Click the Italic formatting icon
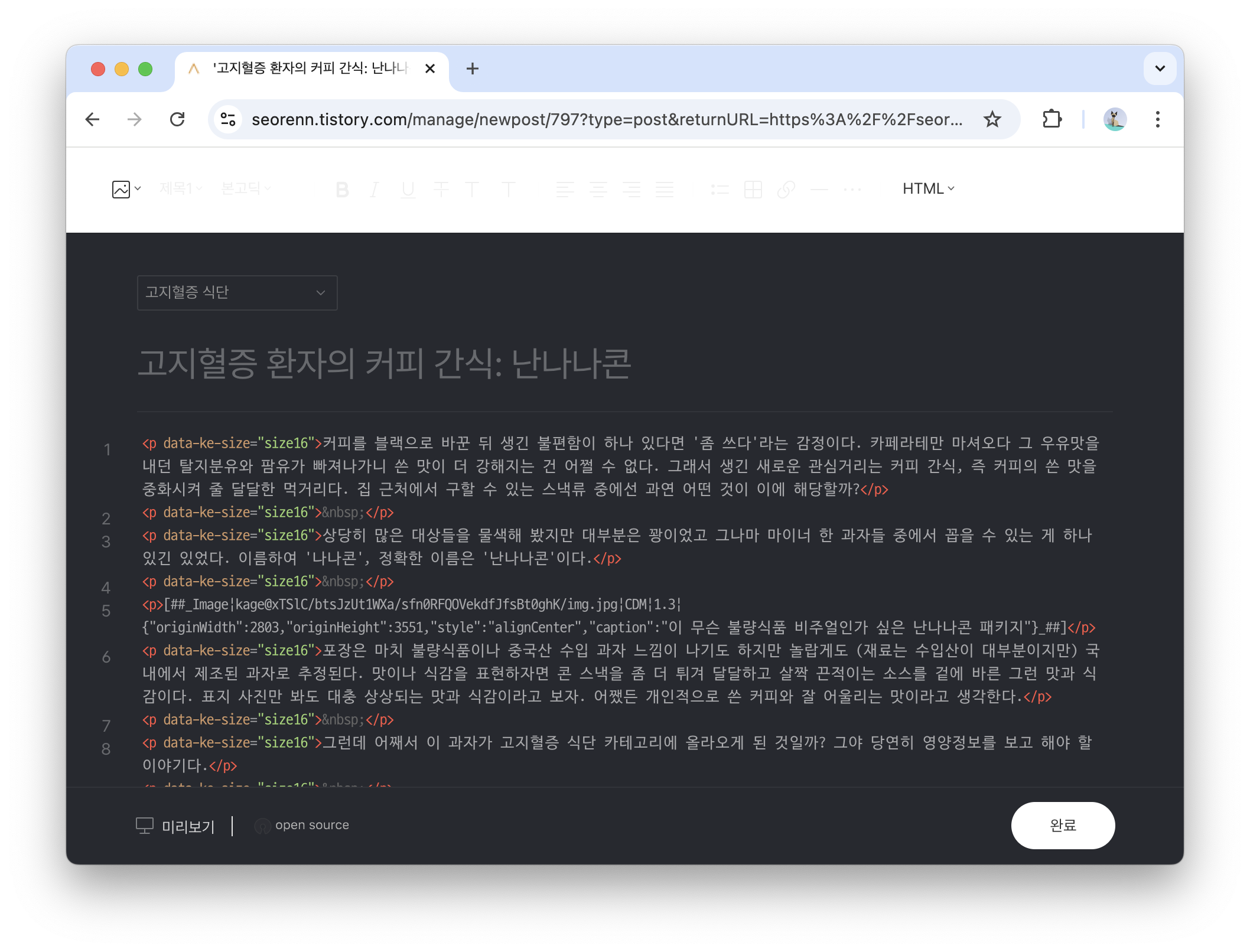The height and width of the screenshot is (952, 1250). coord(374,190)
